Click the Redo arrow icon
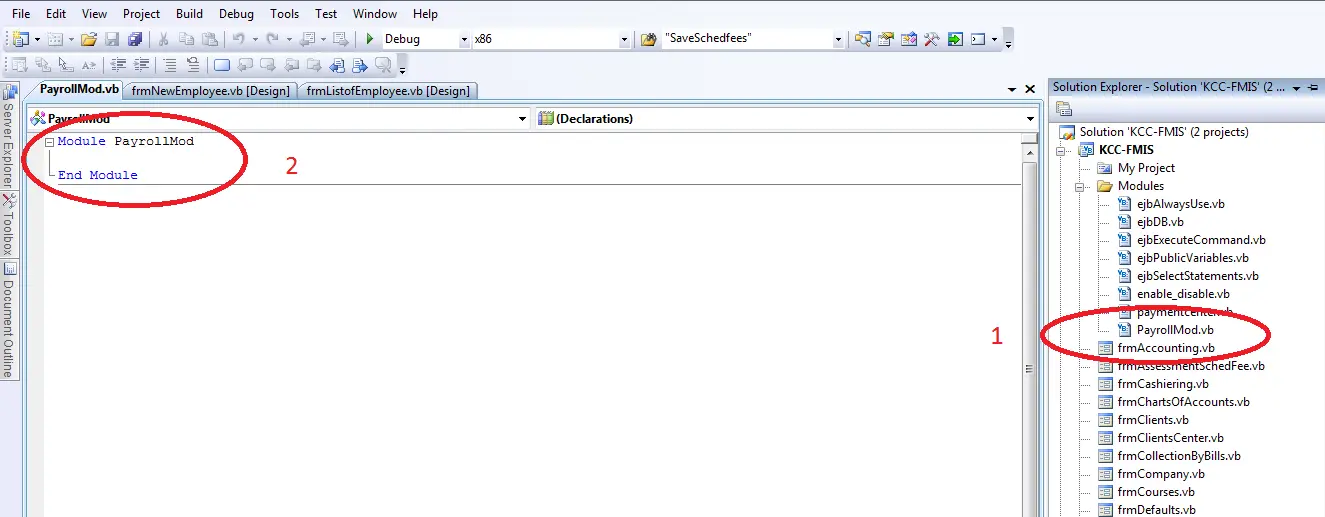The width and height of the screenshot is (1325, 517). pyautogui.click(x=271, y=39)
